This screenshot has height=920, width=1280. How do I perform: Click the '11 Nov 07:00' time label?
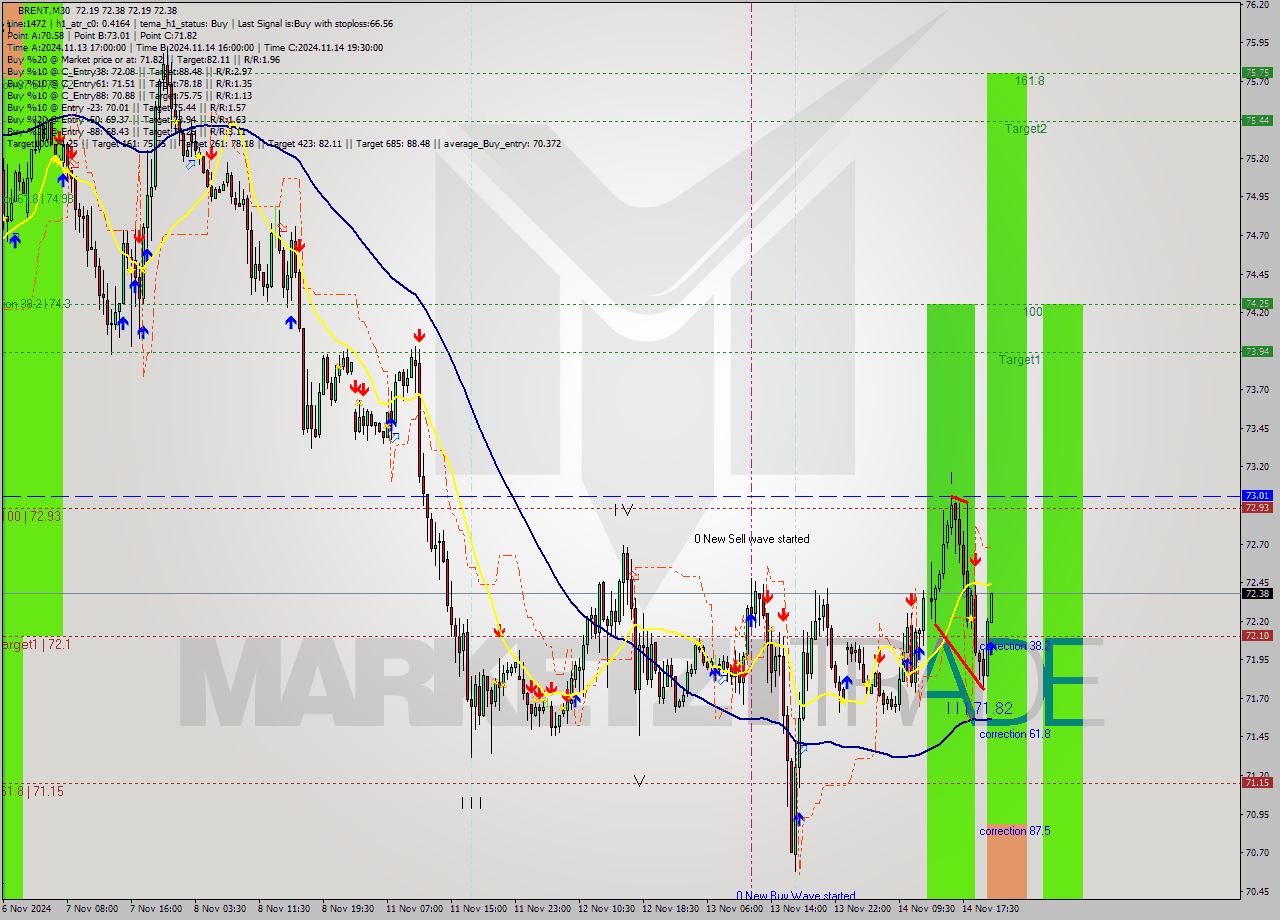412,909
